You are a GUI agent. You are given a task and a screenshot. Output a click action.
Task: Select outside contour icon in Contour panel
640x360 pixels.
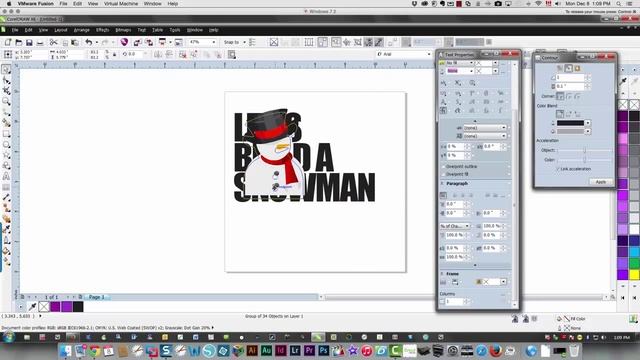[577, 68]
